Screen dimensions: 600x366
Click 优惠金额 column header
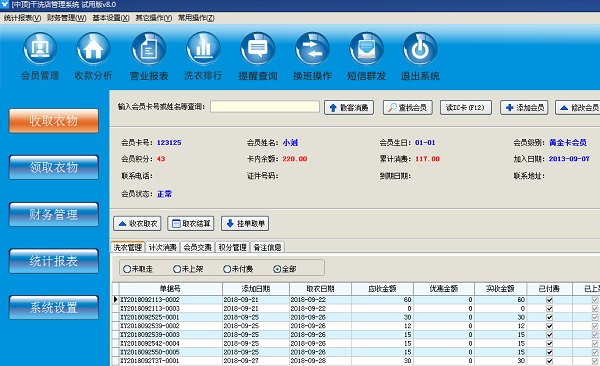point(443,289)
